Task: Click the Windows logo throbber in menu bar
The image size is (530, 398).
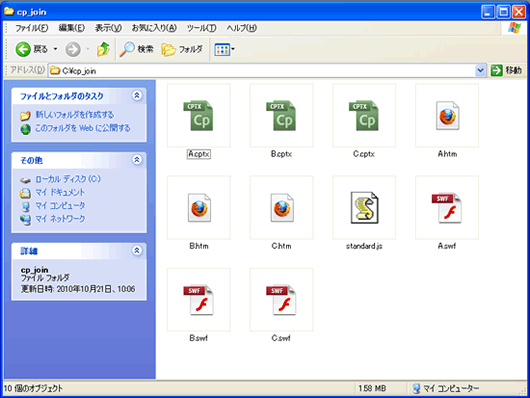Action: [514, 28]
